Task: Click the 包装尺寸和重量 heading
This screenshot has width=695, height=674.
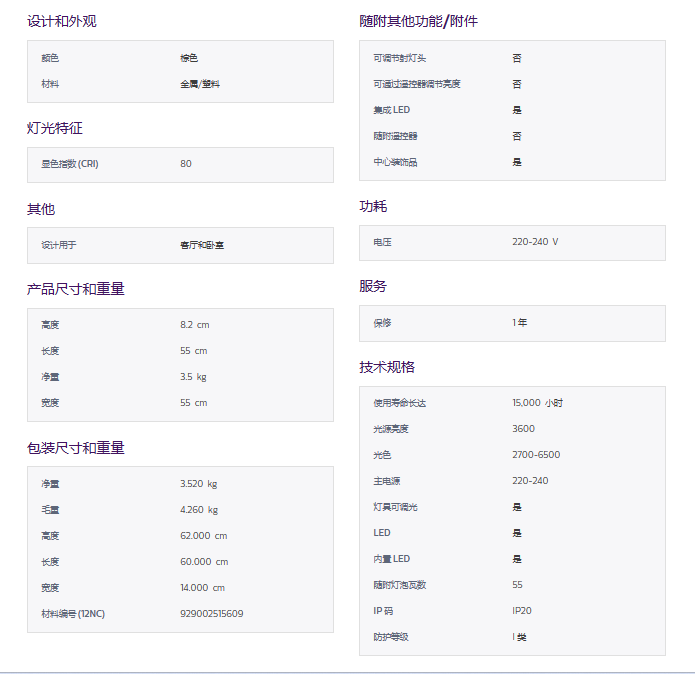Action: coord(76,448)
